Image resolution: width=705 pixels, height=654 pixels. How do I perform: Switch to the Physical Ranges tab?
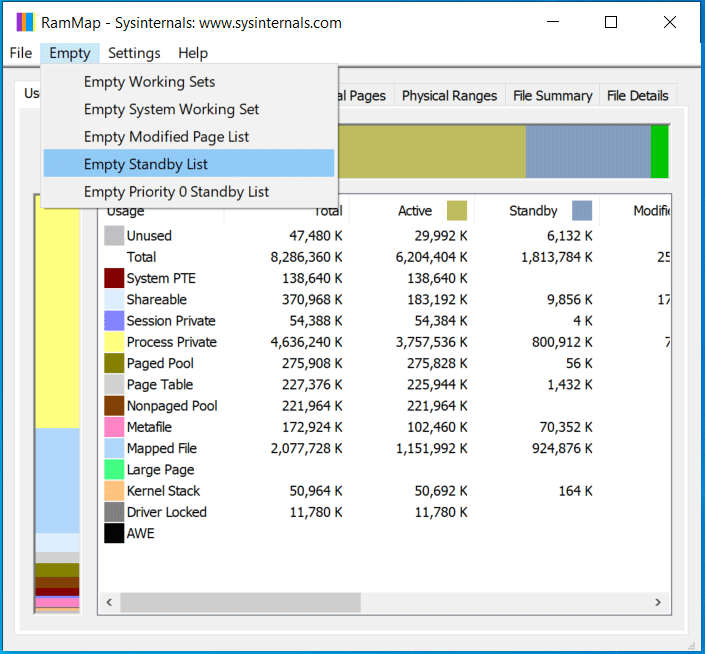point(449,96)
